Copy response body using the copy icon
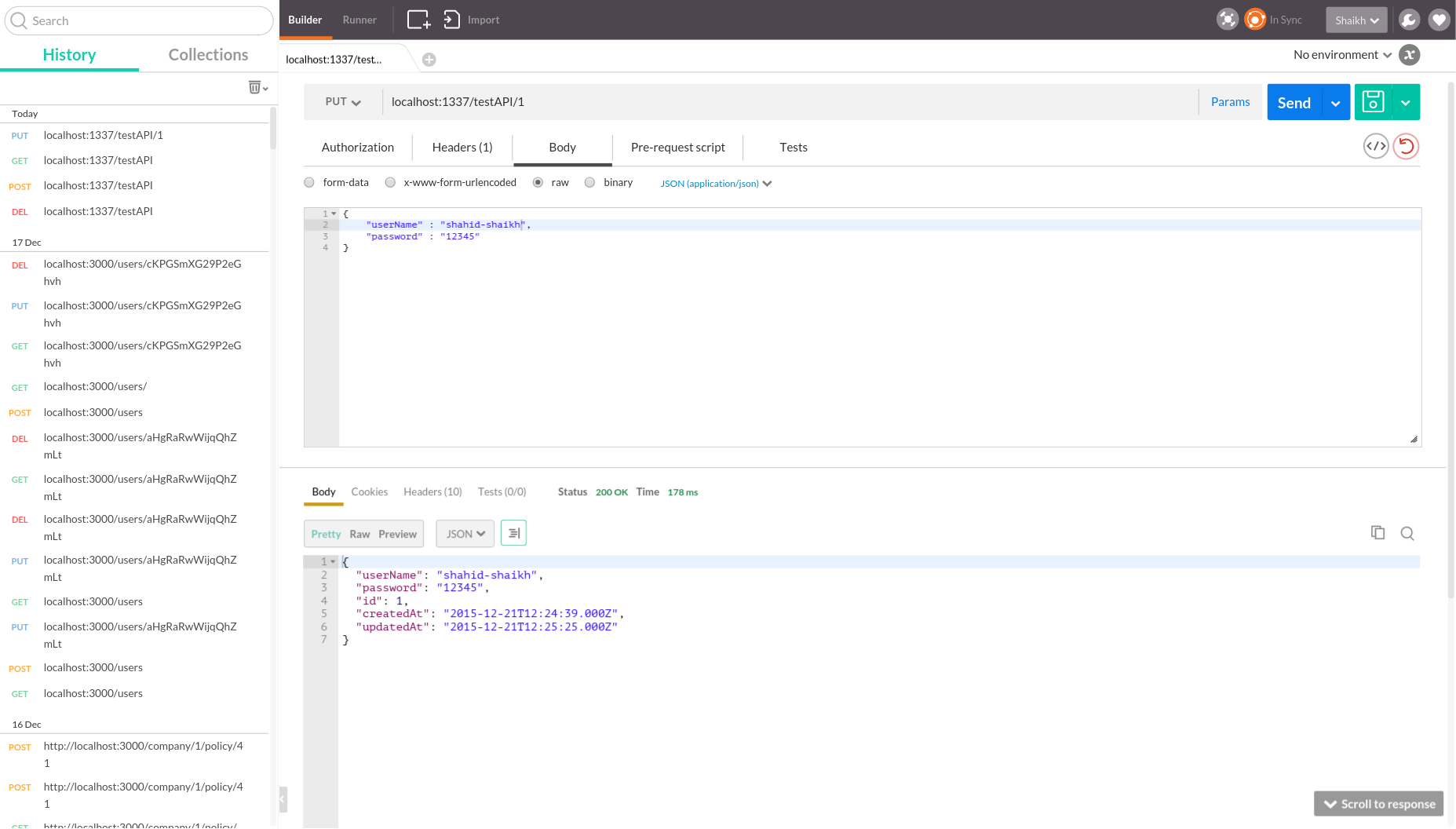Screen dimensions: 1456x829 [1378, 533]
